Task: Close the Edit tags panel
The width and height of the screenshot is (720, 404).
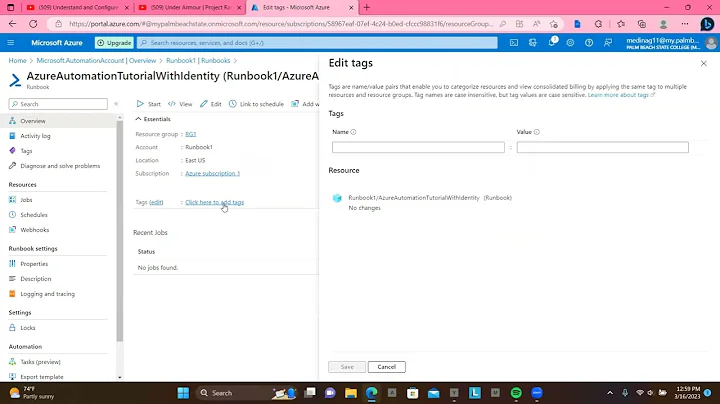Action: 703,63
